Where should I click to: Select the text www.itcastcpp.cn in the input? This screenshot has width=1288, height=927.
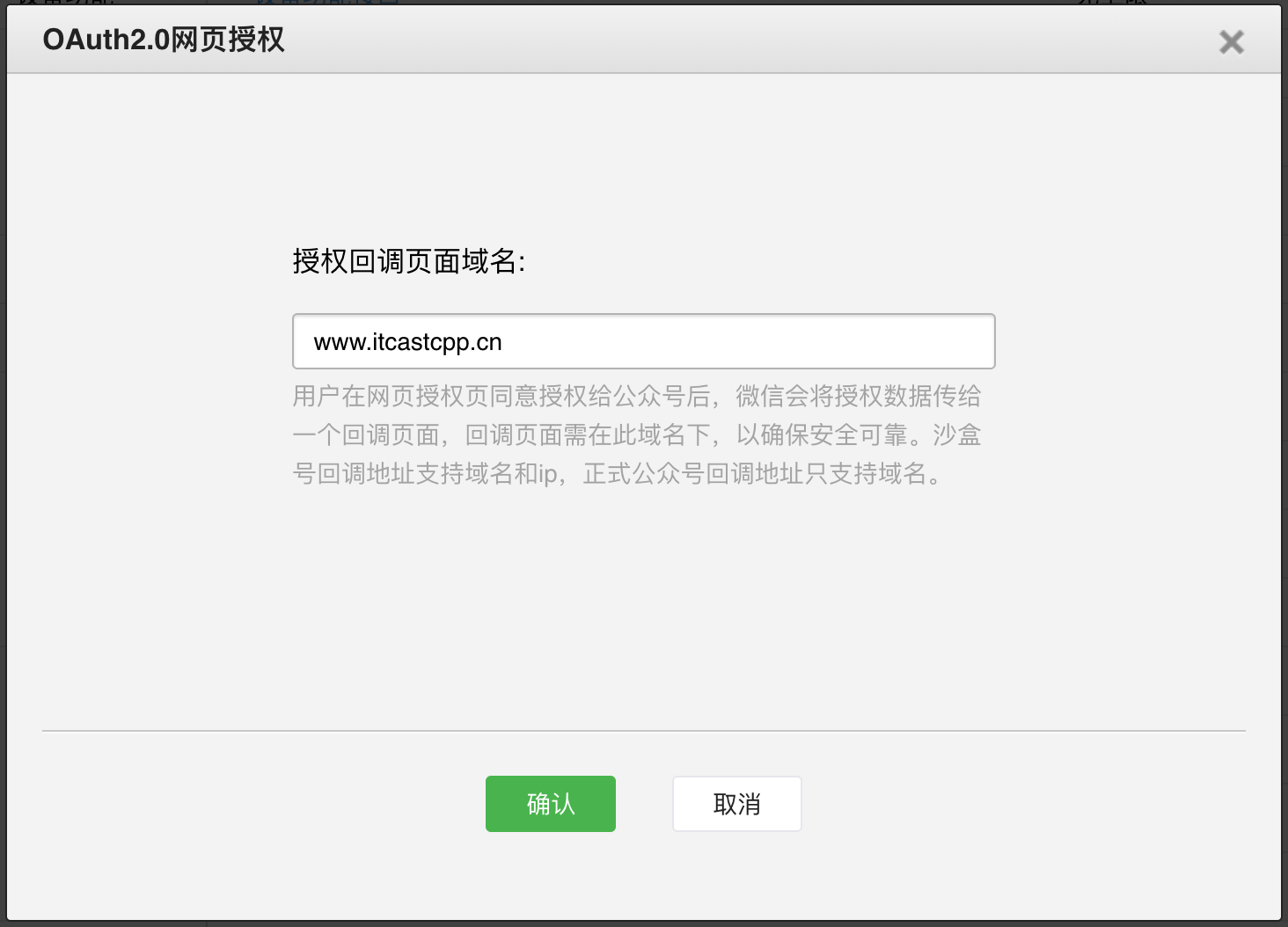pos(407,341)
